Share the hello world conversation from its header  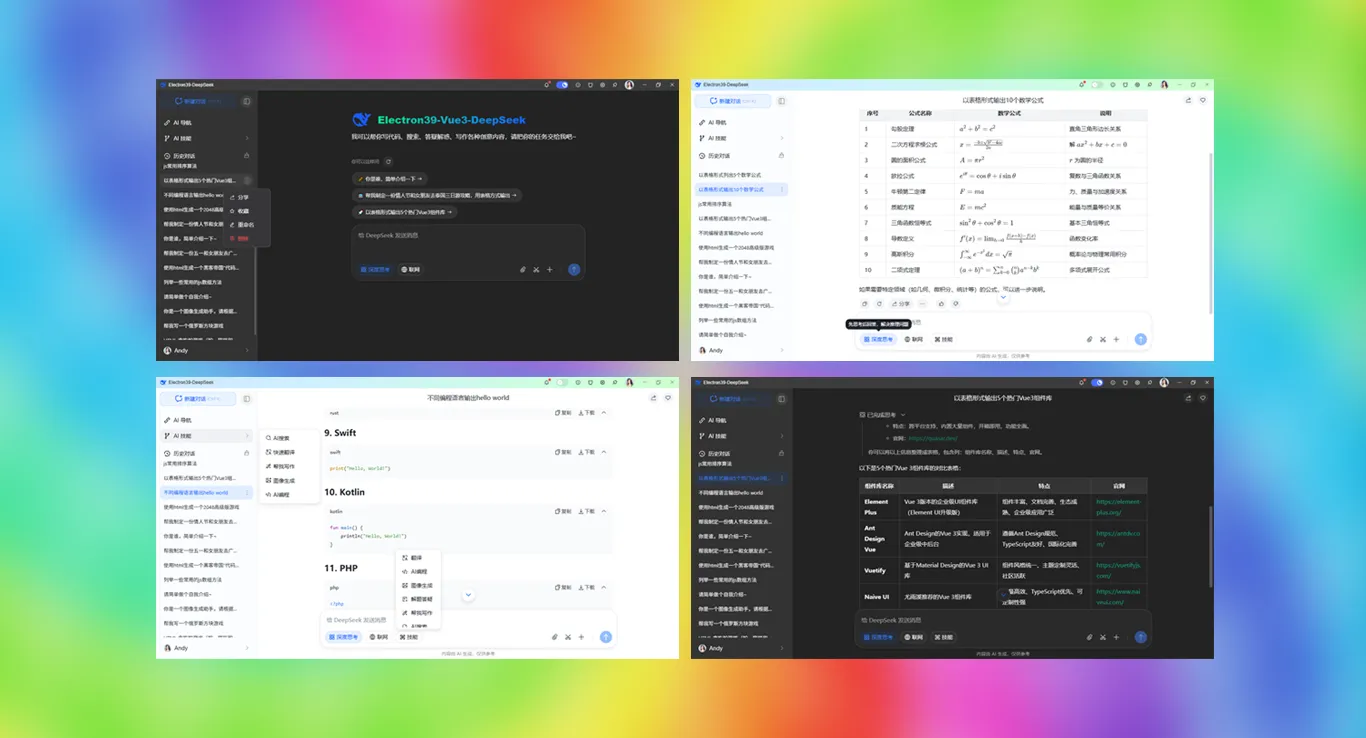(x=653, y=398)
